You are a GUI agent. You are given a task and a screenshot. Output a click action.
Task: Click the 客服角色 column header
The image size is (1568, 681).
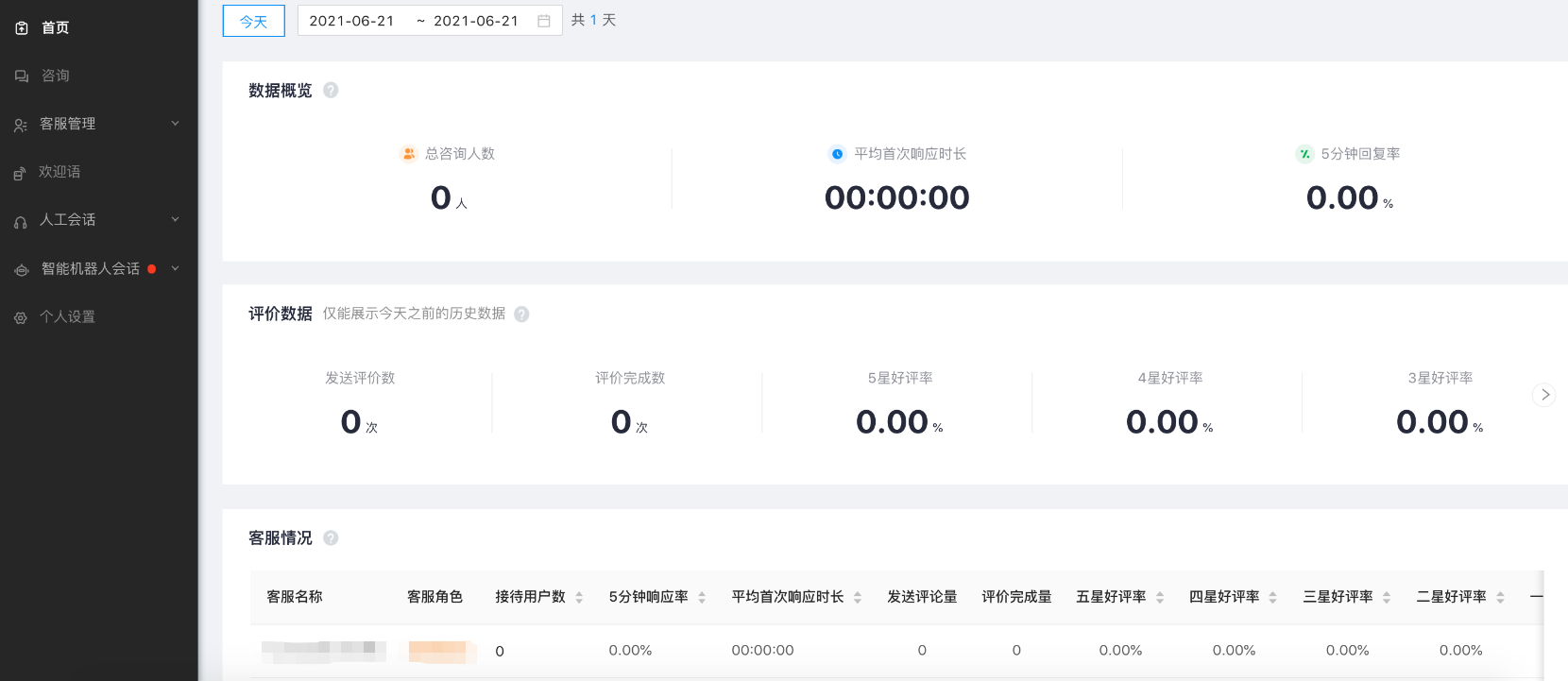pos(435,597)
